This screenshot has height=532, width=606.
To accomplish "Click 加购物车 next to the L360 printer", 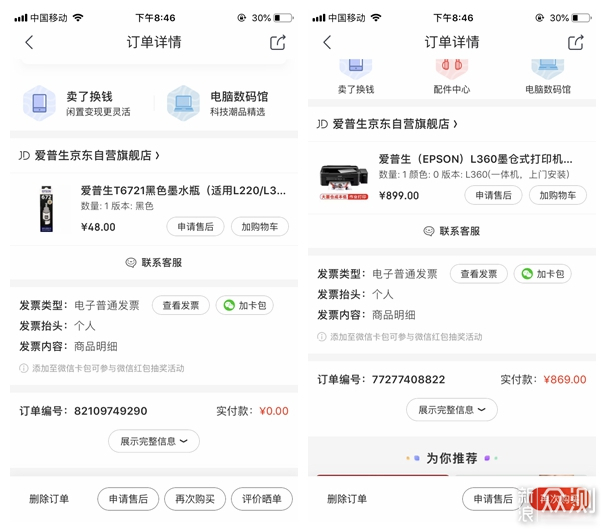I will pos(557,195).
